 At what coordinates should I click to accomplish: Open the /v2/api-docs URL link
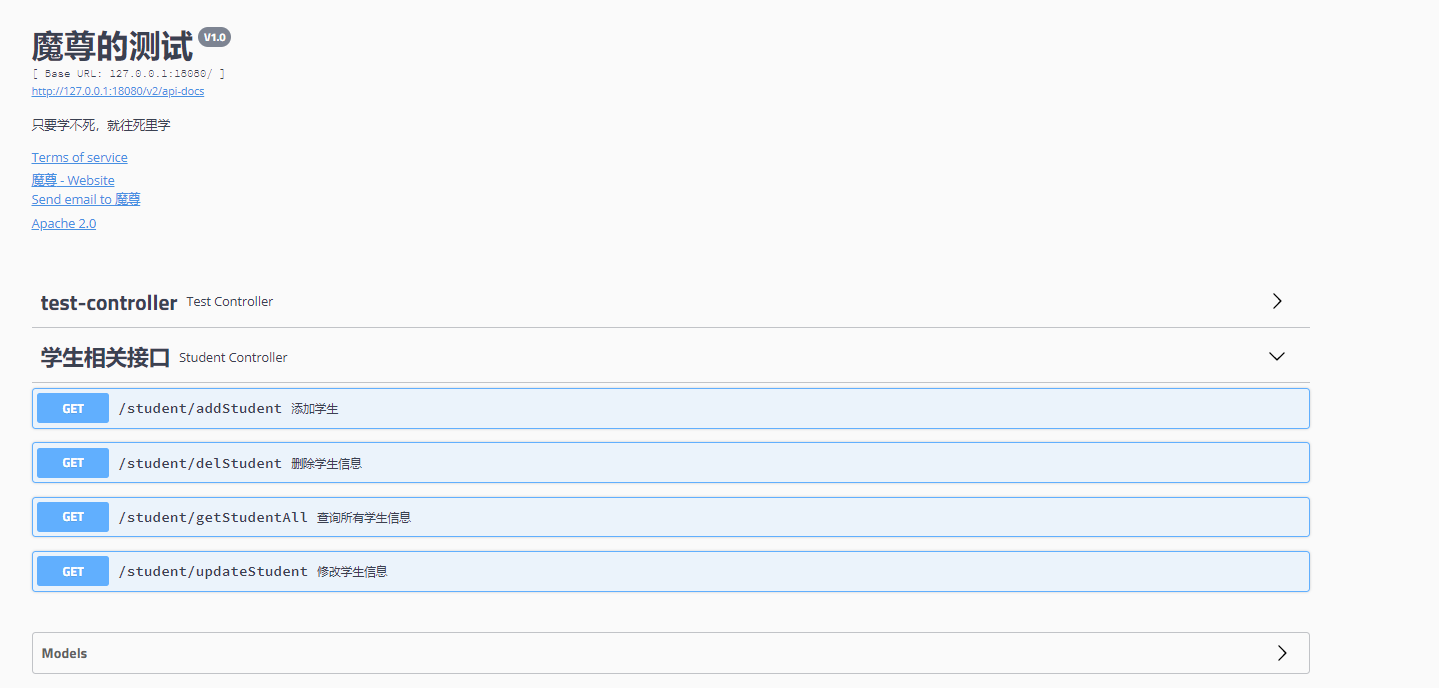pos(118,91)
